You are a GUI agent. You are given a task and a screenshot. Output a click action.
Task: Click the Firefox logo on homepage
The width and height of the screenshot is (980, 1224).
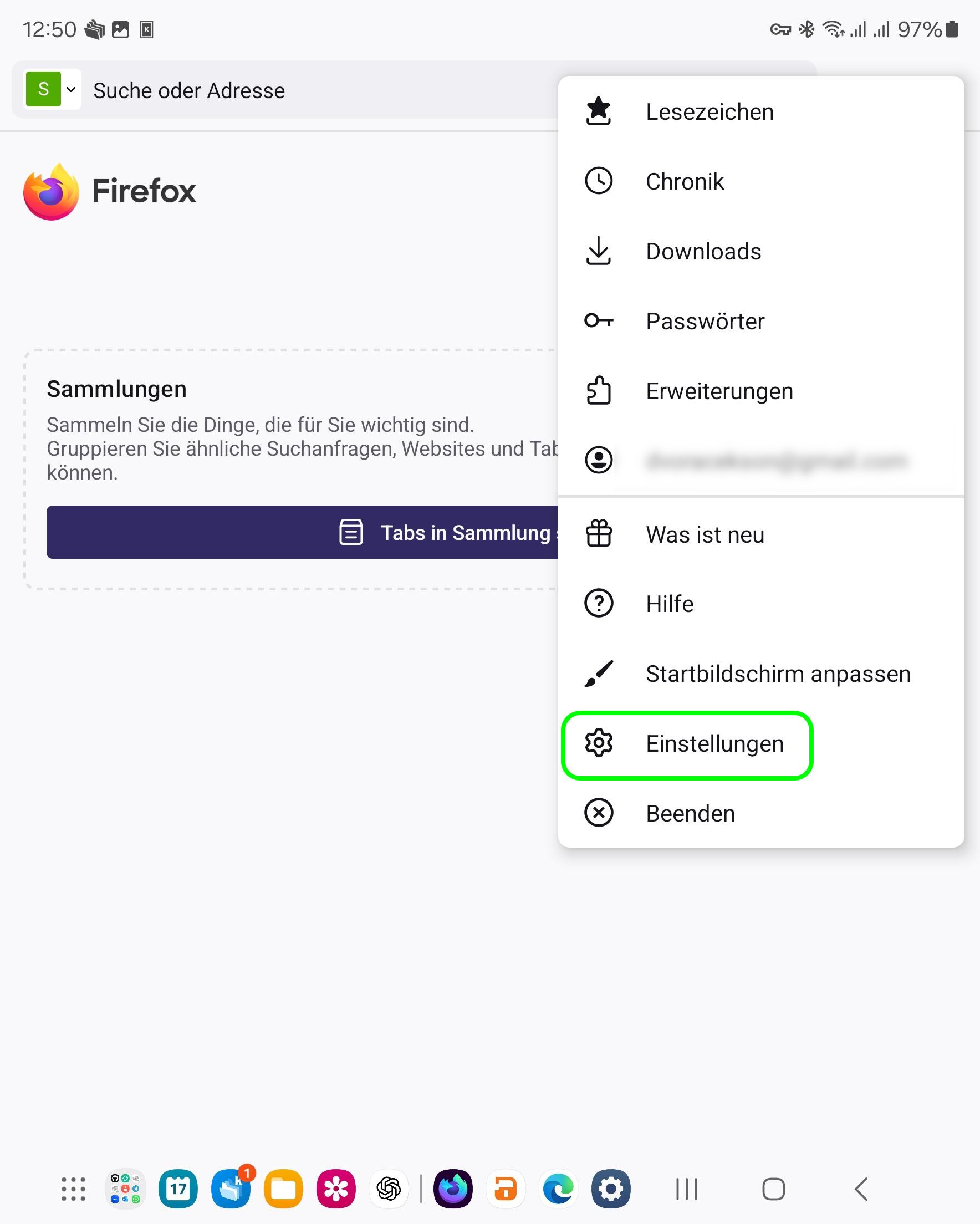point(51,192)
